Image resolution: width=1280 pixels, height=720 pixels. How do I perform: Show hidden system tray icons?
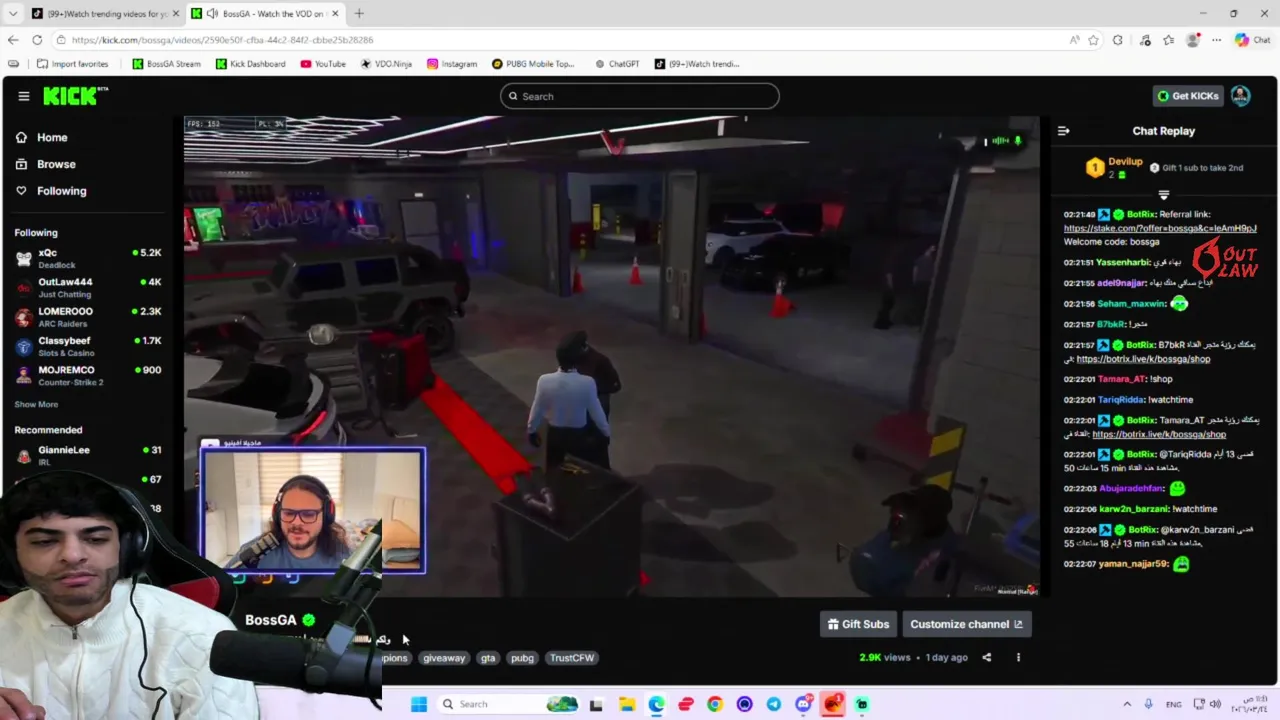tap(1127, 704)
